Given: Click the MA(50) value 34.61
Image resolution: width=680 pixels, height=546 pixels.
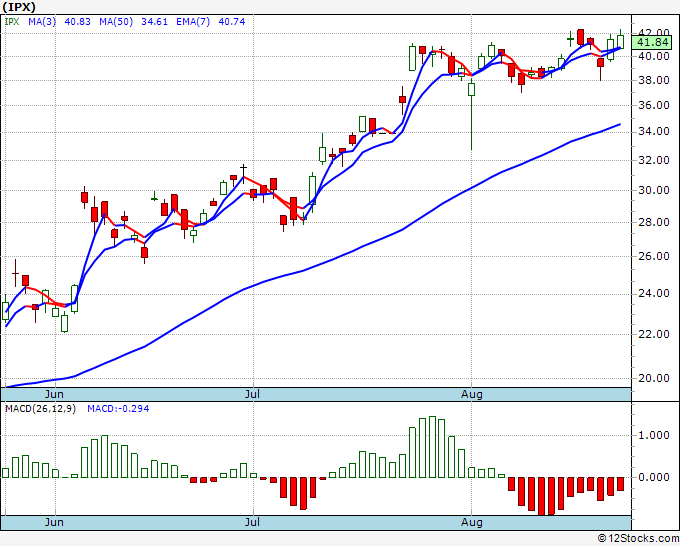Looking at the screenshot, I should tap(154, 22).
